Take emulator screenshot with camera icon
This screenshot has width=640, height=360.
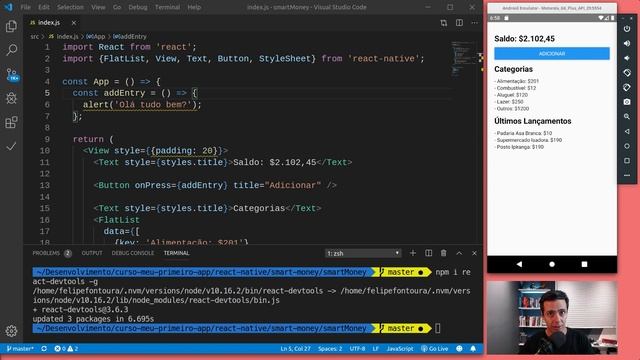tap(627, 102)
